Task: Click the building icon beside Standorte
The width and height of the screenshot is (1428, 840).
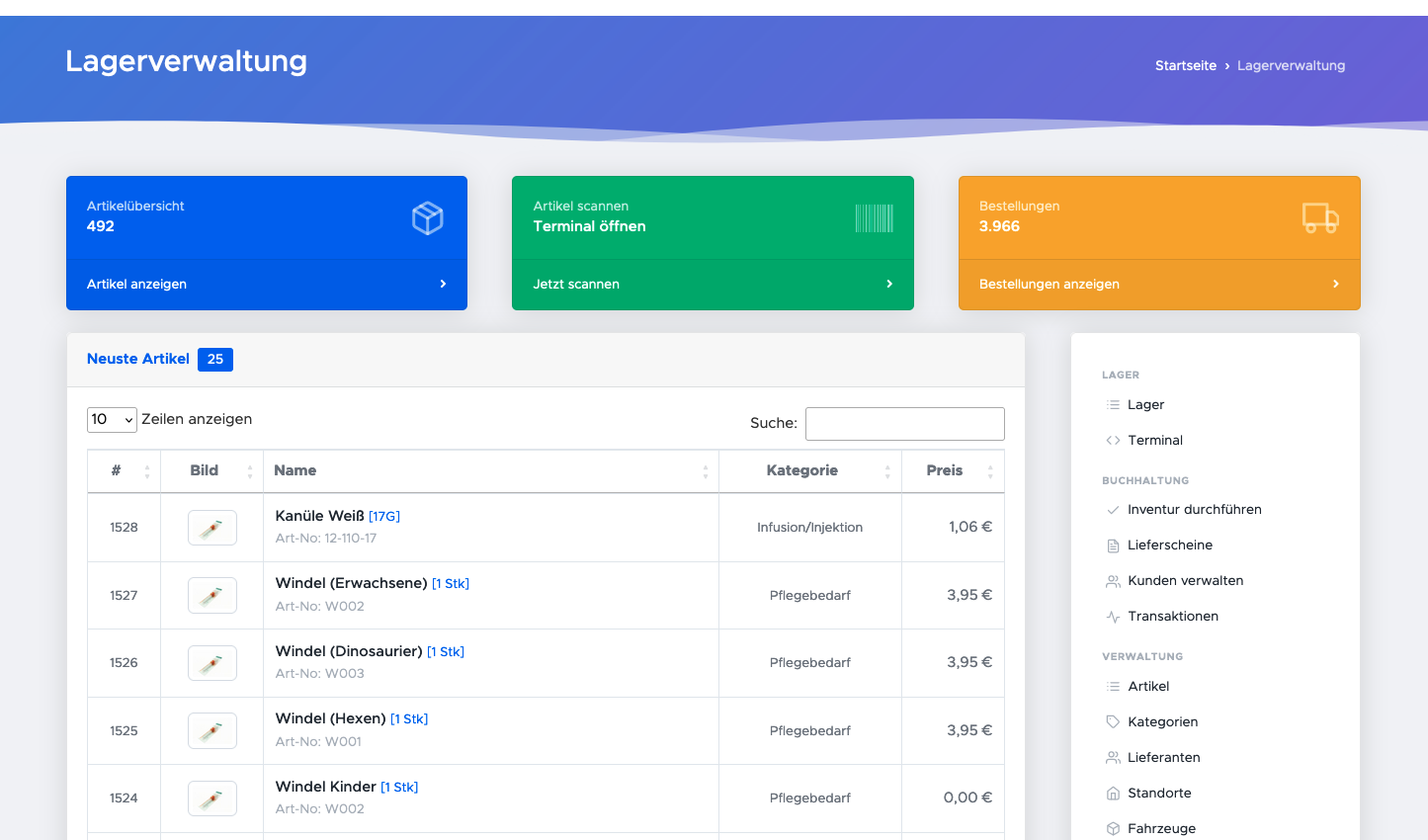Action: 1113,794
